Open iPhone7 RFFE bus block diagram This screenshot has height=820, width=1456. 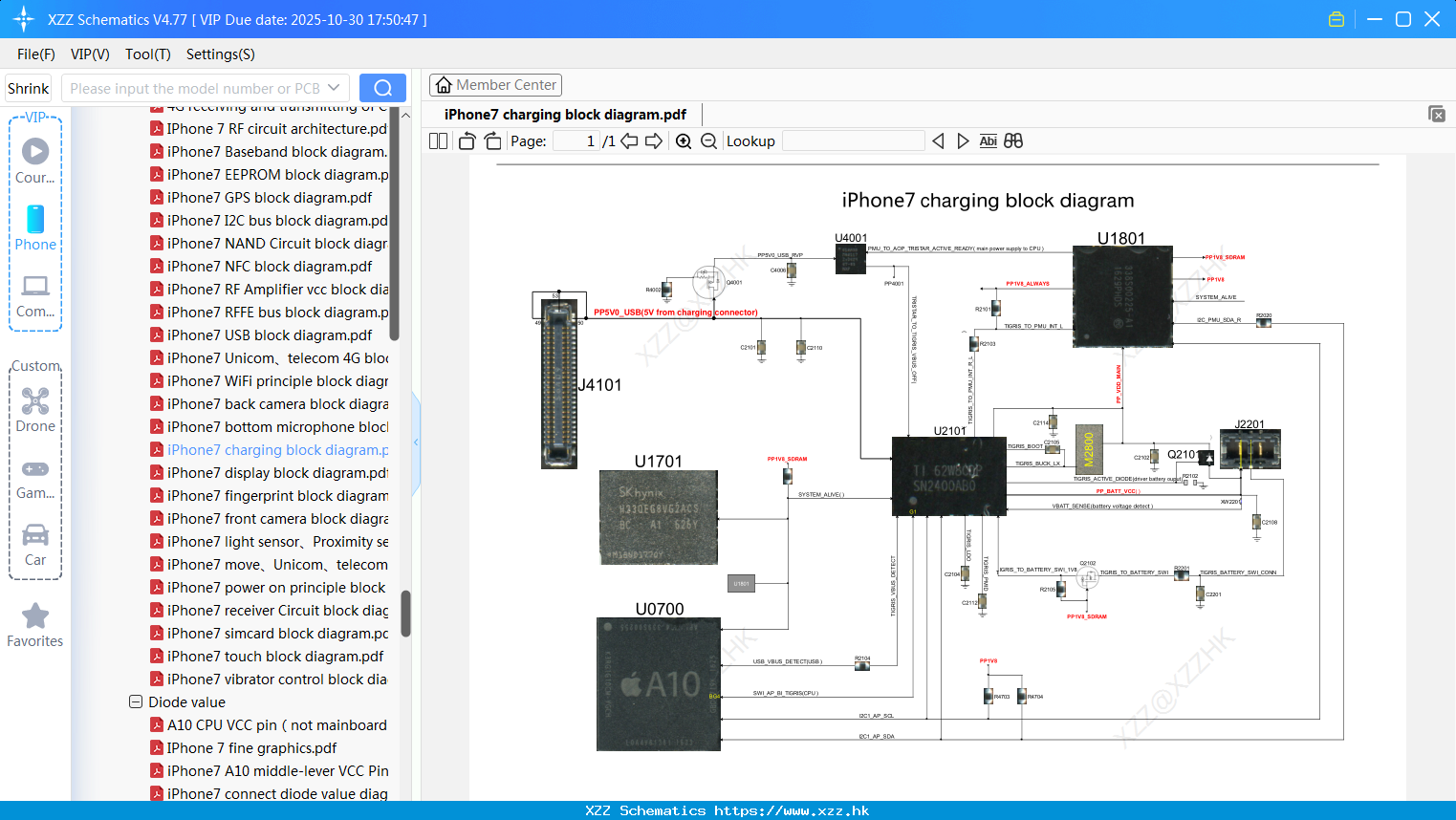277,313
